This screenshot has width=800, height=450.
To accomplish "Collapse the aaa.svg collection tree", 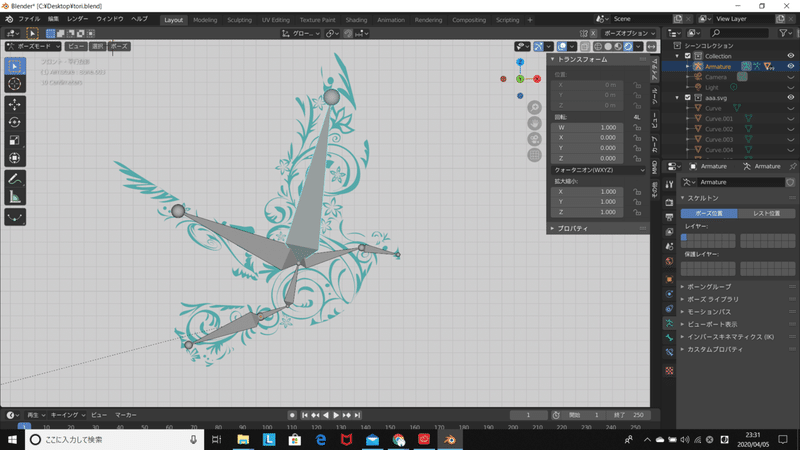I will [x=677, y=97].
